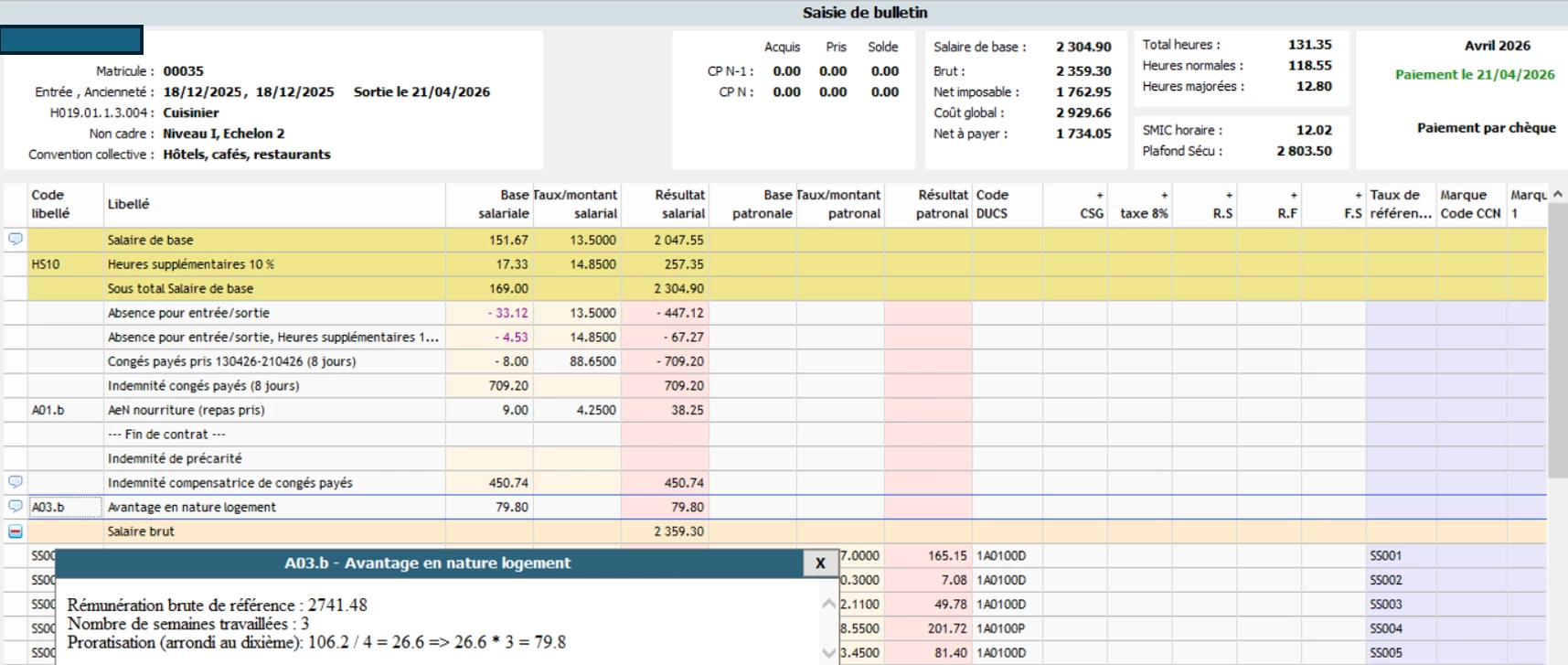This screenshot has width=1568, height=665.
Task: Select the SS001 reference rate cell
Action: tap(1401, 555)
